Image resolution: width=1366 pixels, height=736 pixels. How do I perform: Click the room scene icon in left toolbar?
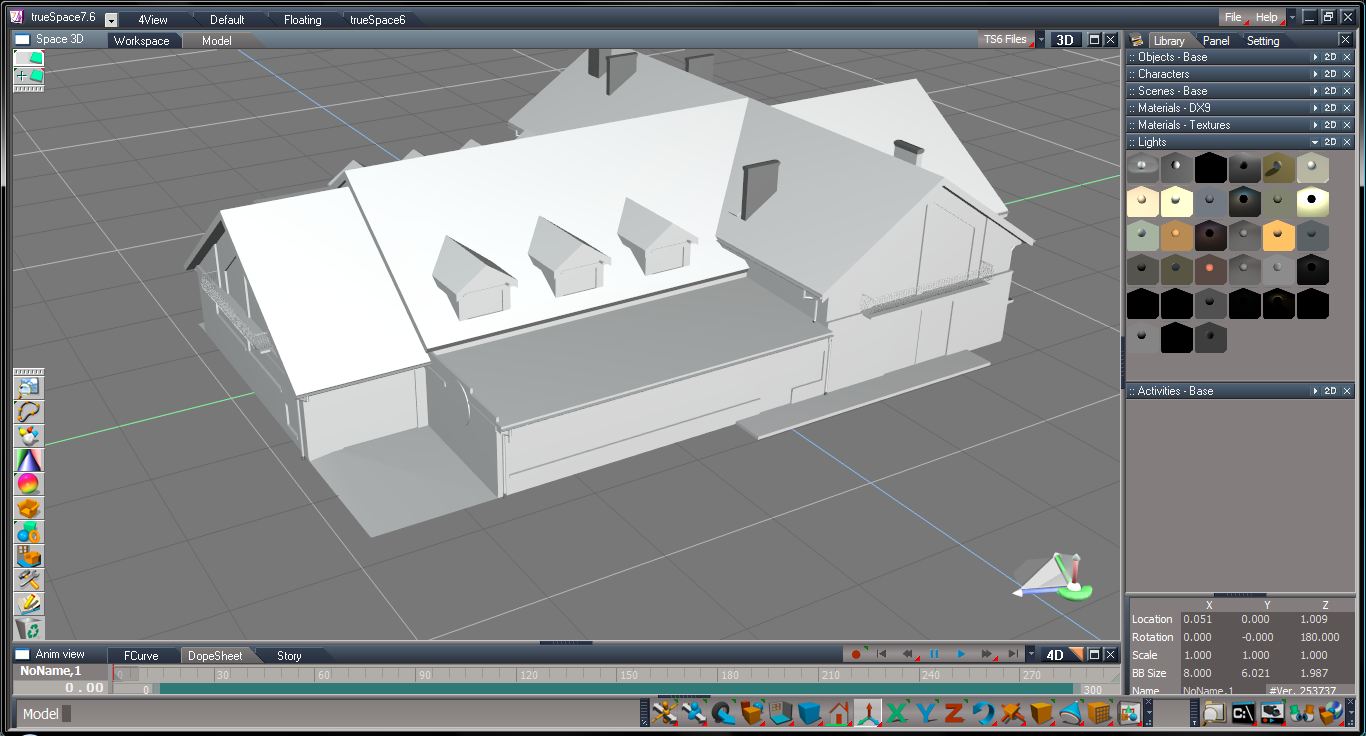pos(28,556)
